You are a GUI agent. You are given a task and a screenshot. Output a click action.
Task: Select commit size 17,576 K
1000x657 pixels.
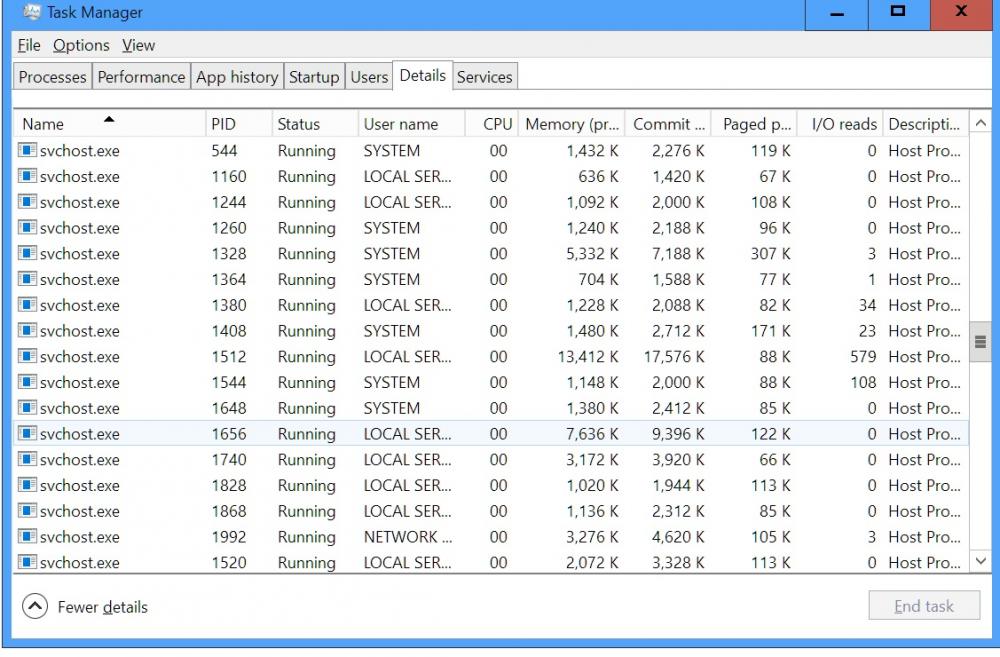point(673,357)
